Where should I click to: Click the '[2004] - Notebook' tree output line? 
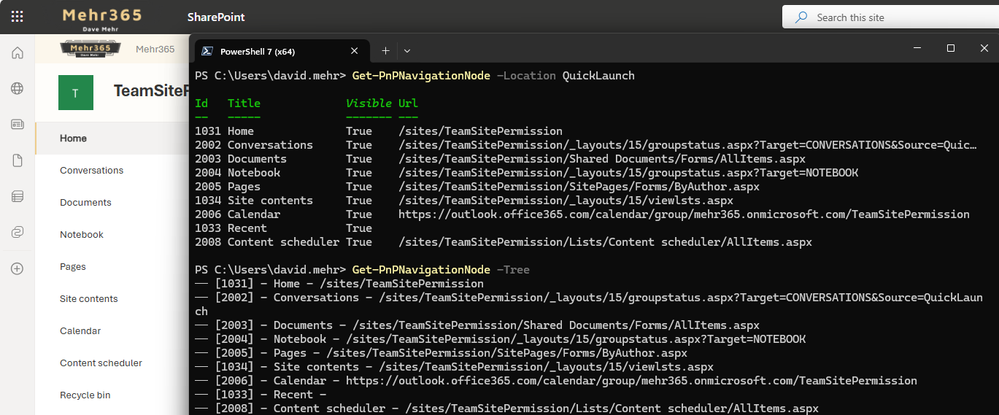(500, 339)
